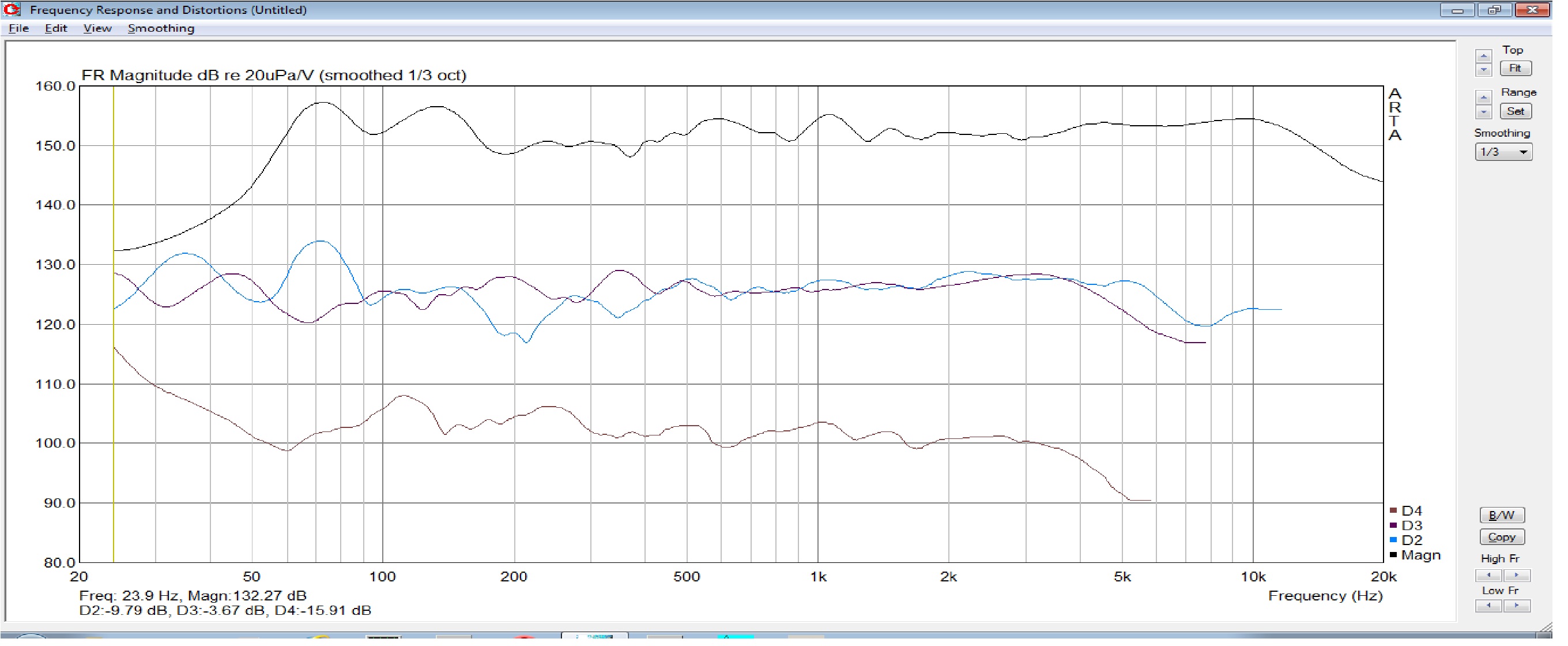Shift High Fr limit right
The height and width of the screenshot is (646, 1568).
[1516, 574]
